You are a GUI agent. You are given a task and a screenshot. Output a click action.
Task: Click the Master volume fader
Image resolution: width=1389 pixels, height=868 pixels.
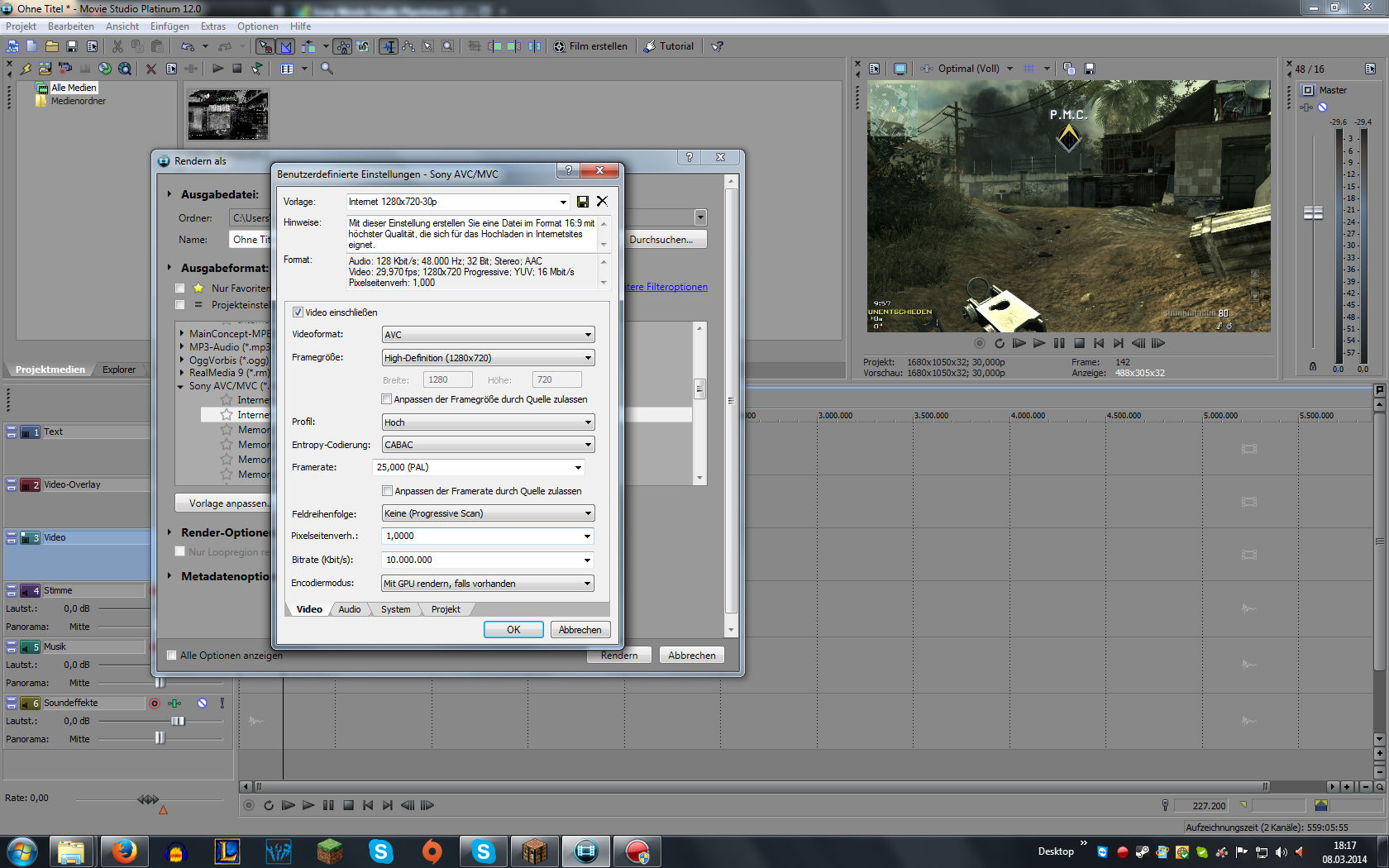pyautogui.click(x=1313, y=213)
